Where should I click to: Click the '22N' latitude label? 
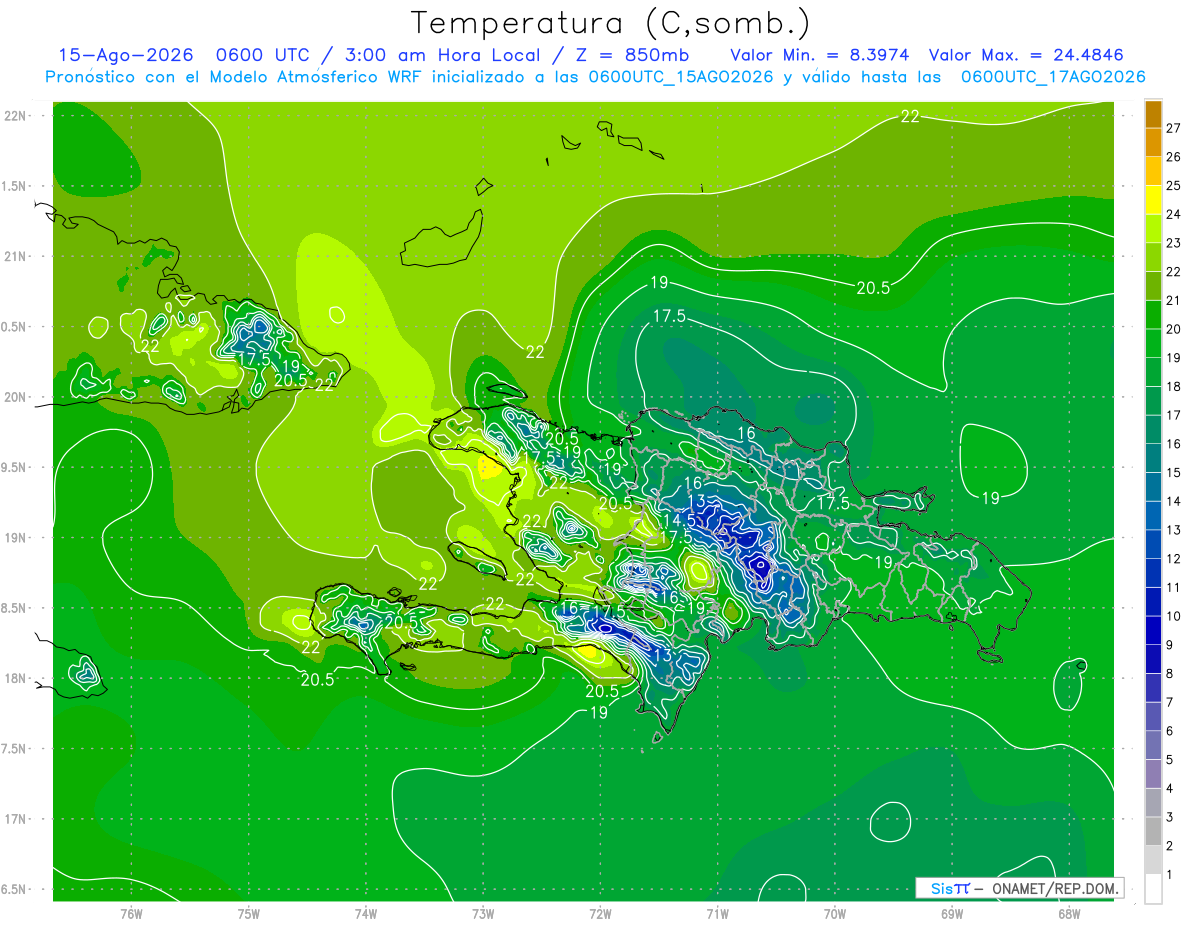pyautogui.click(x=15, y=116)
